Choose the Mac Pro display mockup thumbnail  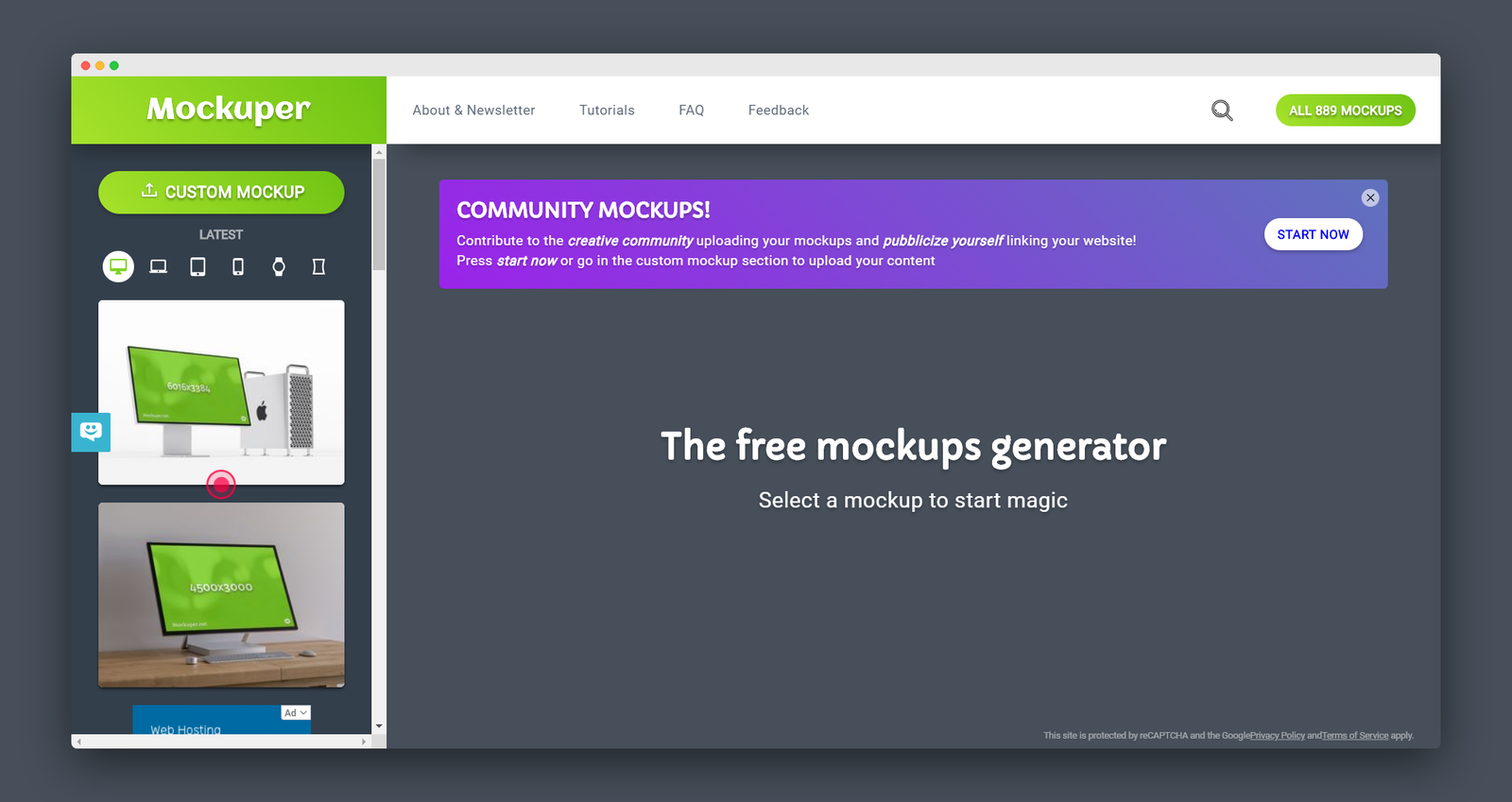221,392
